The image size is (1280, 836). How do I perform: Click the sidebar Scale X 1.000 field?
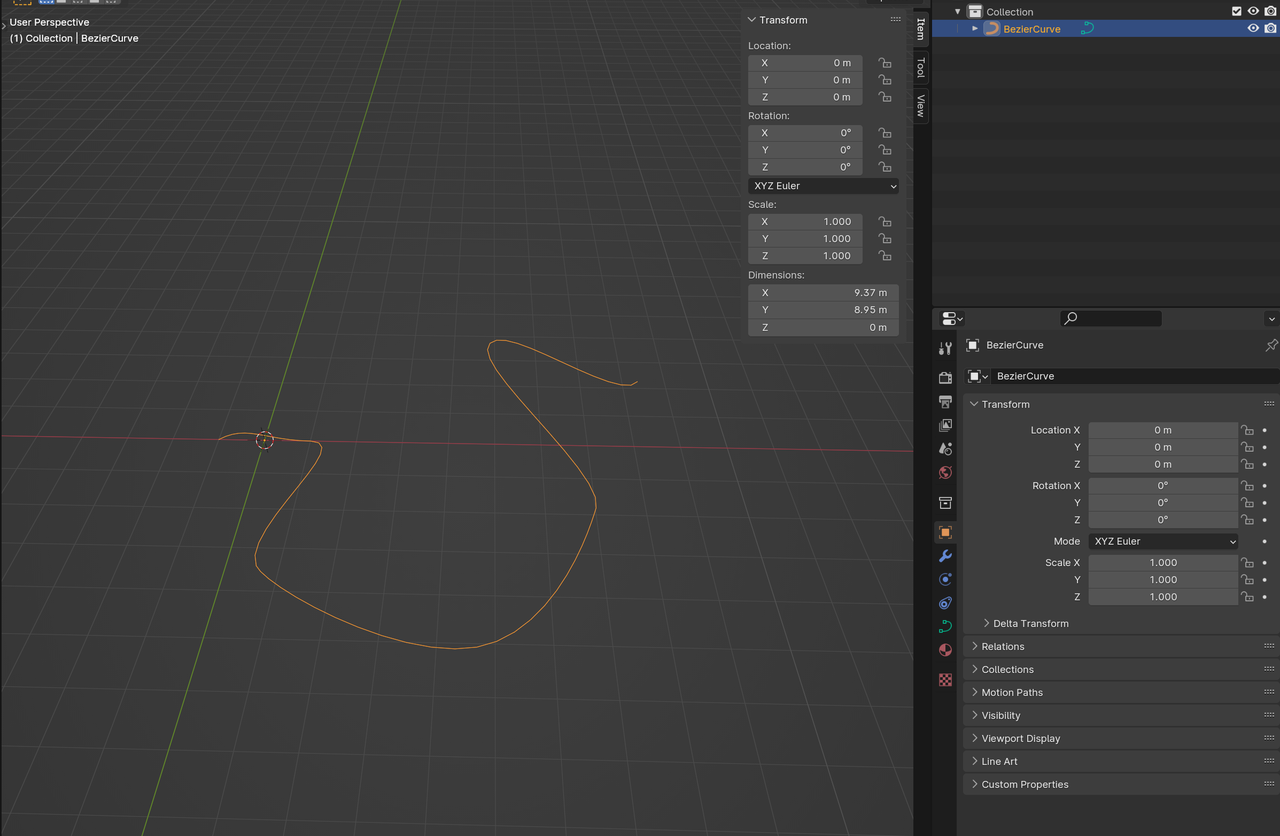(805, 222)
